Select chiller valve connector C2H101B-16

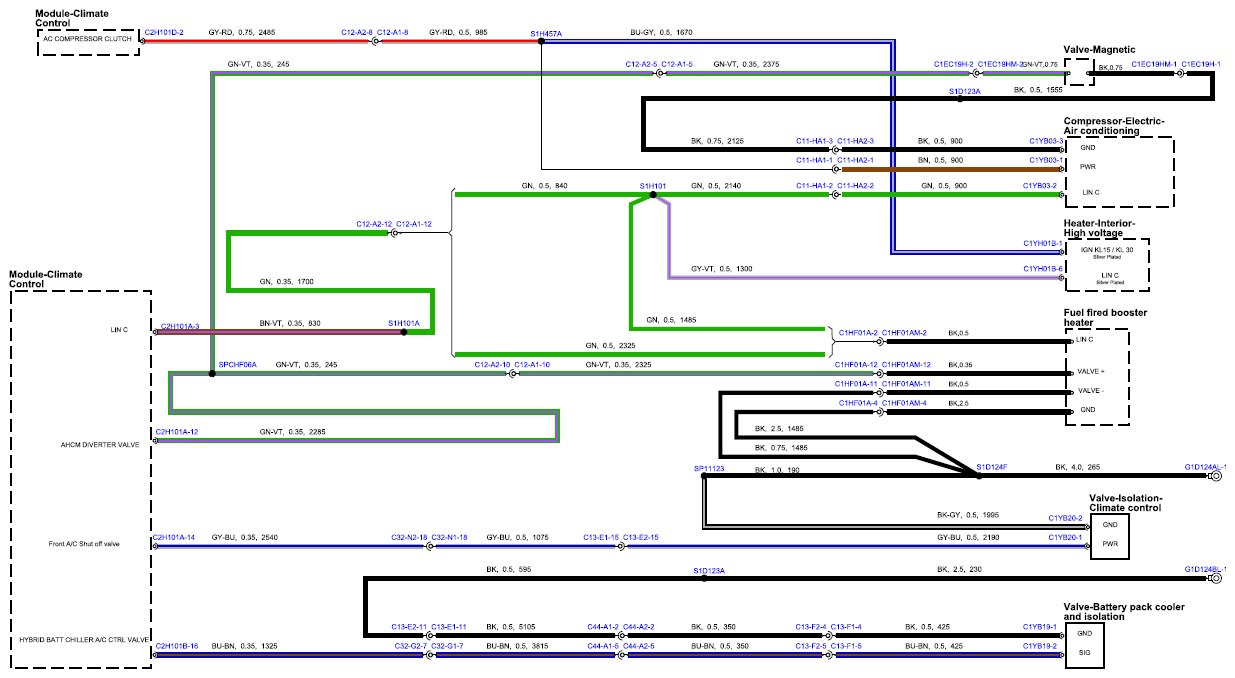(x=177, y=646)
